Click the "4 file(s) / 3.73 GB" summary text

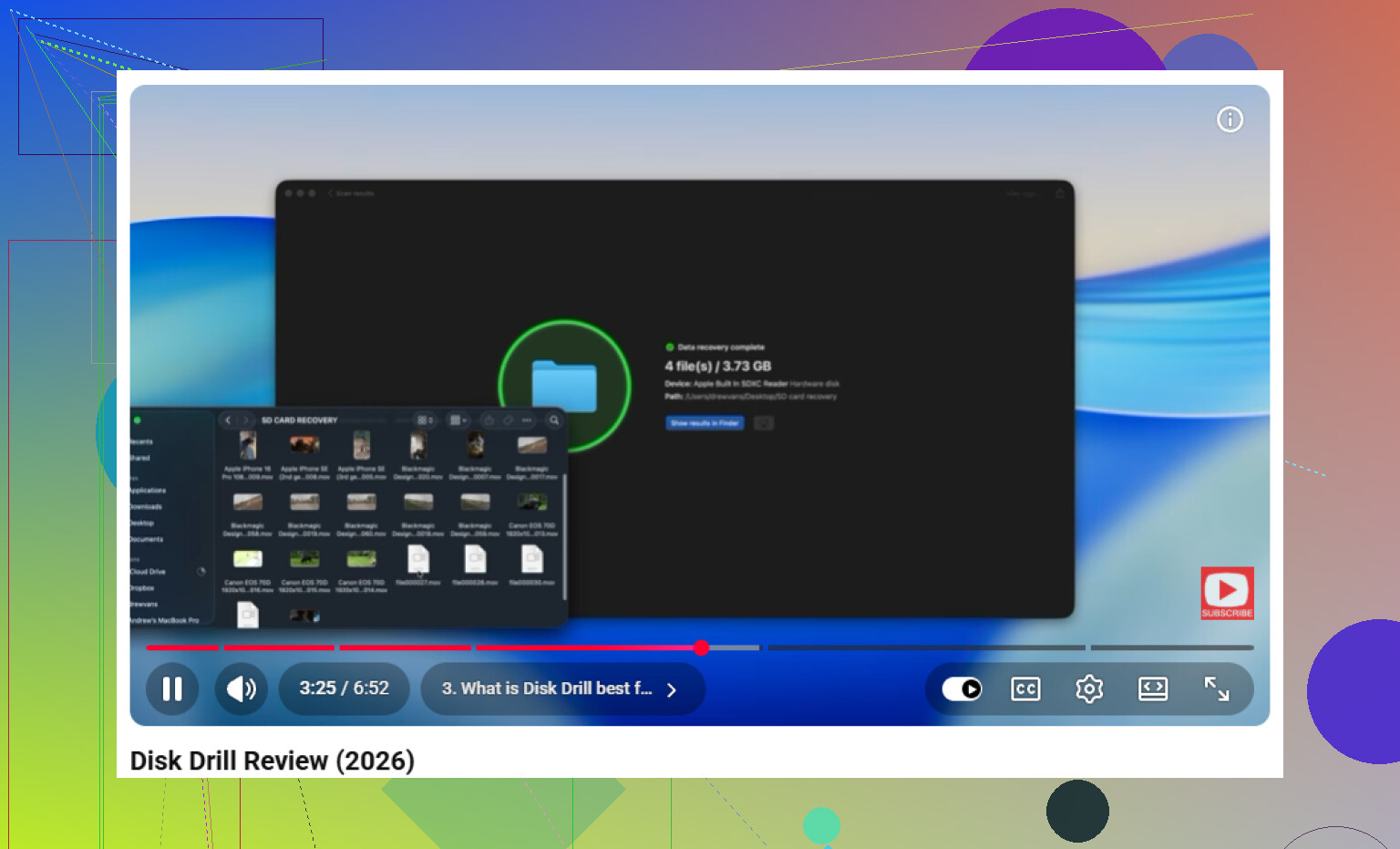pos(718,367)
